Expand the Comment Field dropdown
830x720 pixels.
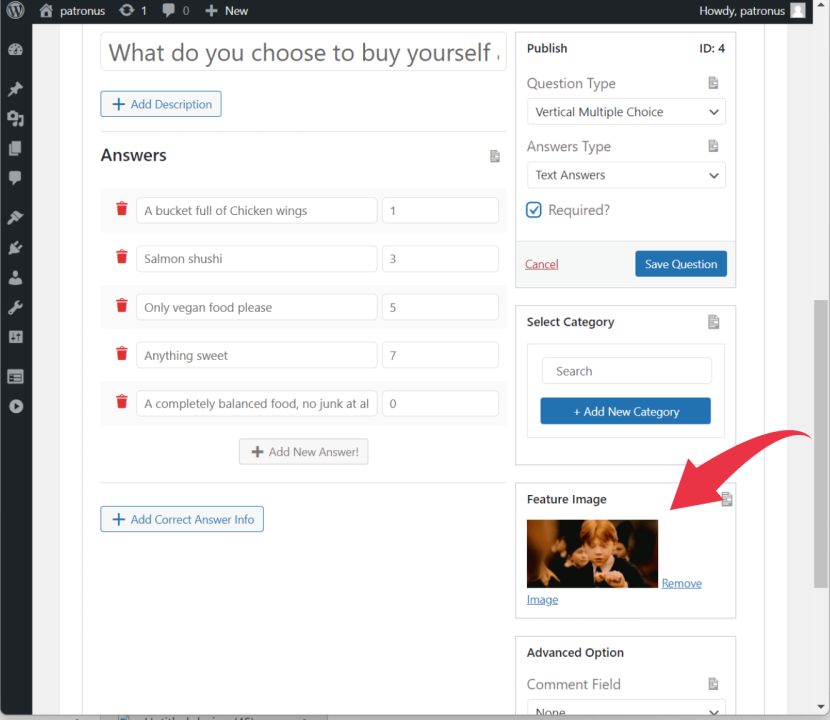coord(626,709)
